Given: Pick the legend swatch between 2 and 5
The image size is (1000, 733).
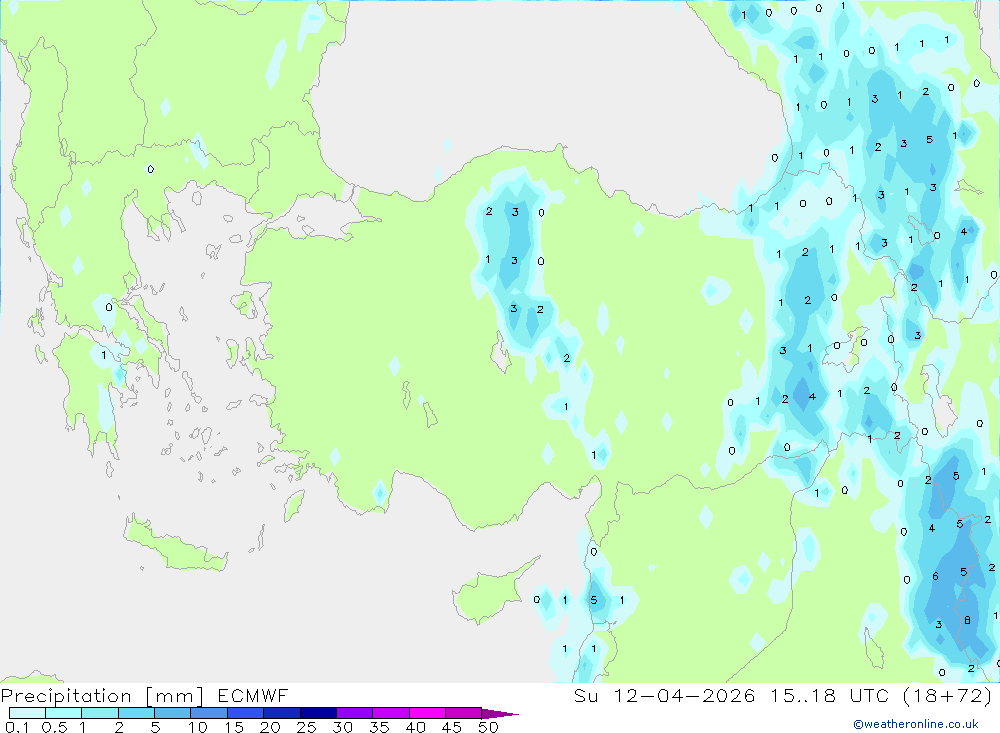Looking at the screenshot, I should coord(136,713).
